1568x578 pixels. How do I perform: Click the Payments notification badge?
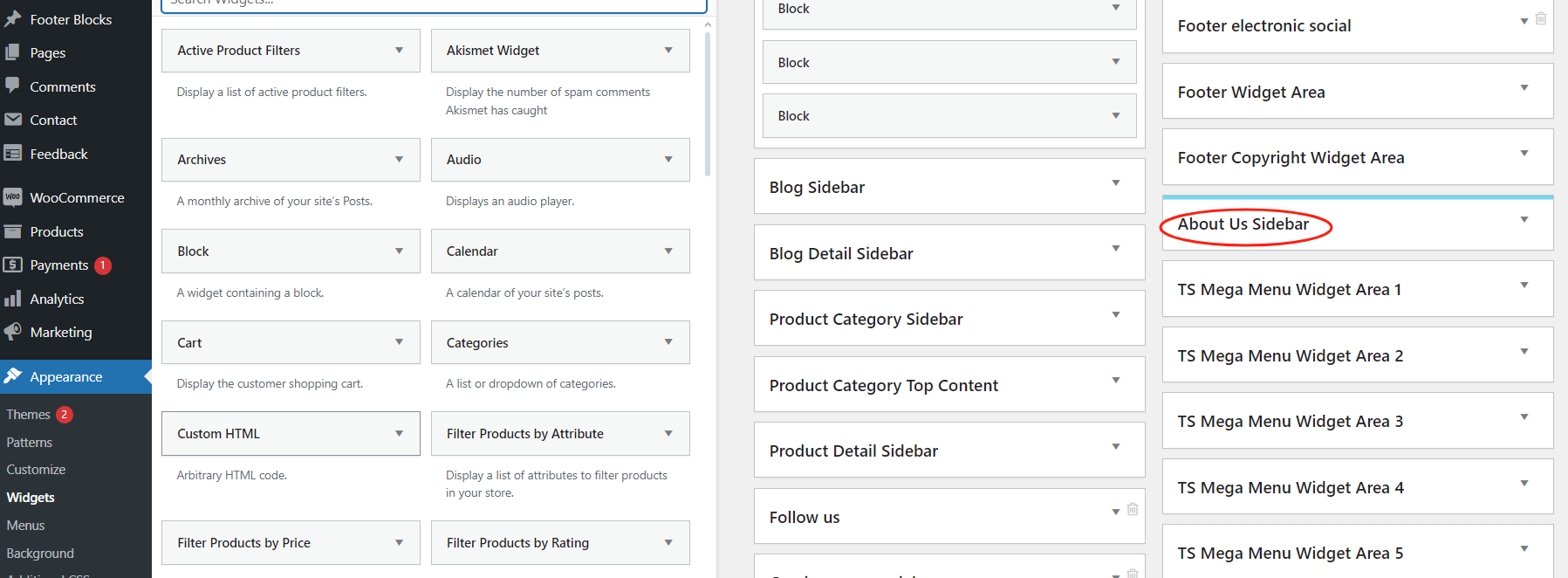click(103, 265)
